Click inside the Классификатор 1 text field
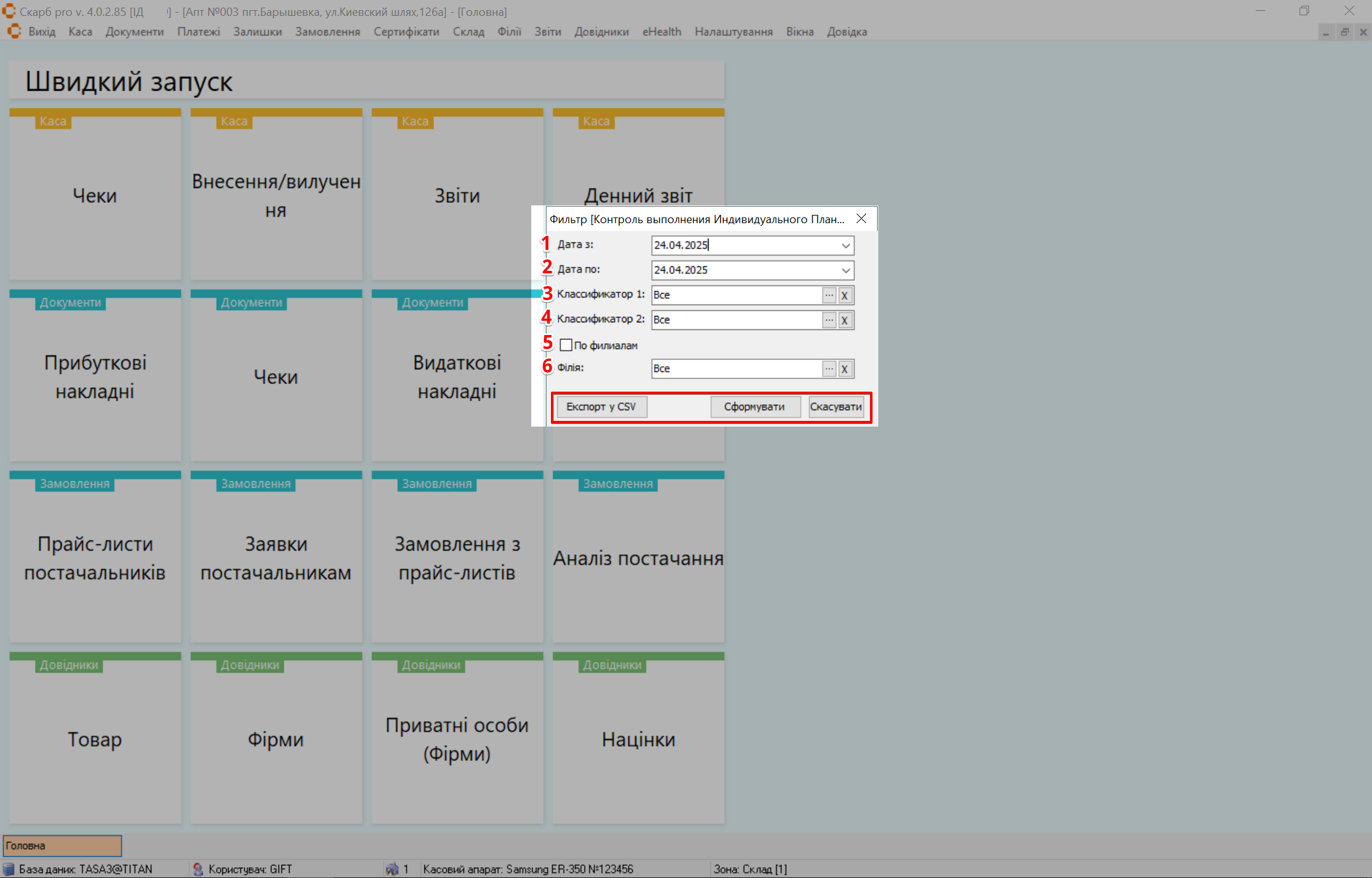 (736, 295)
